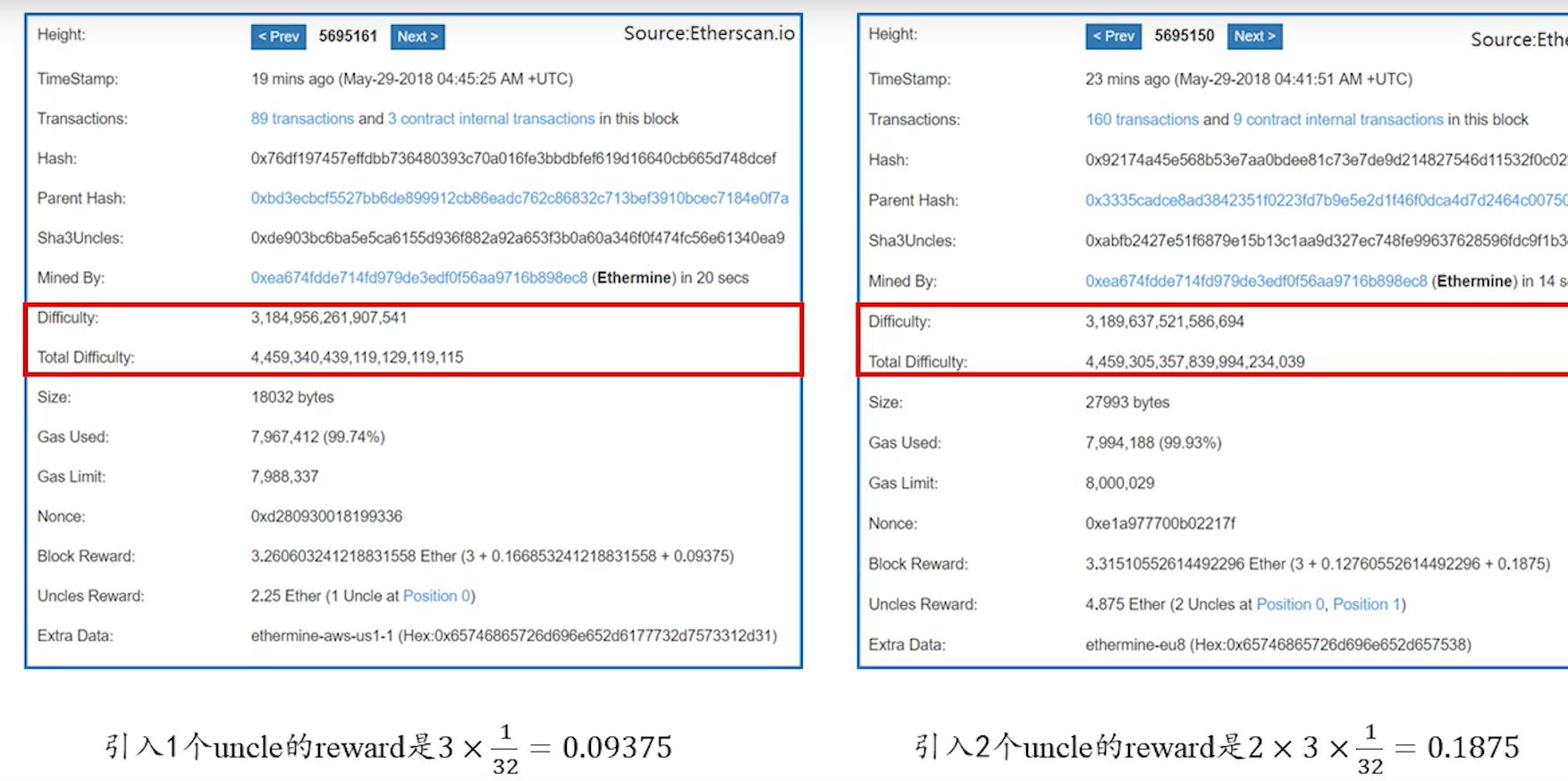Open the 89 transactions link
This screenshot has width=1568, height=781.
[x=302, y=119]
